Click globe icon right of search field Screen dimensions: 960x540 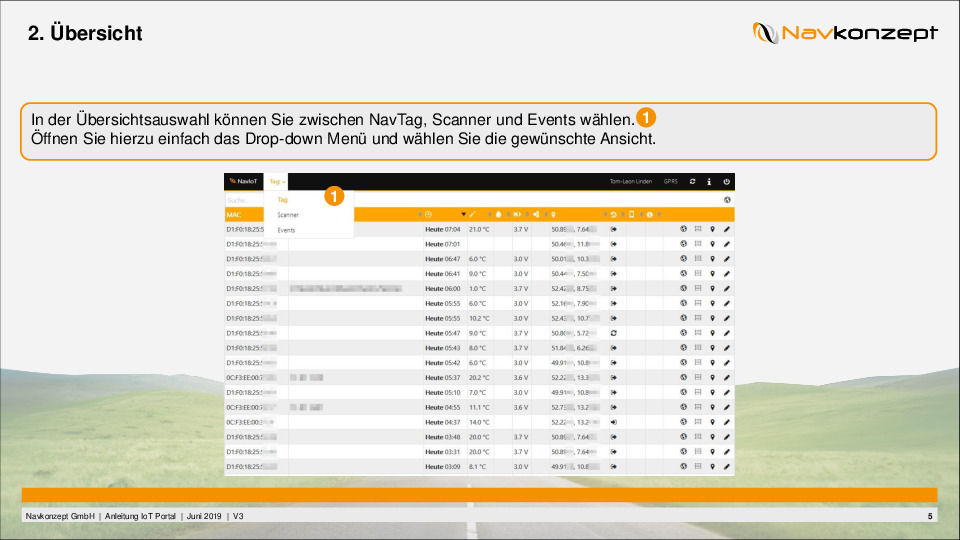pyautogui.click(x=727, y=200)
